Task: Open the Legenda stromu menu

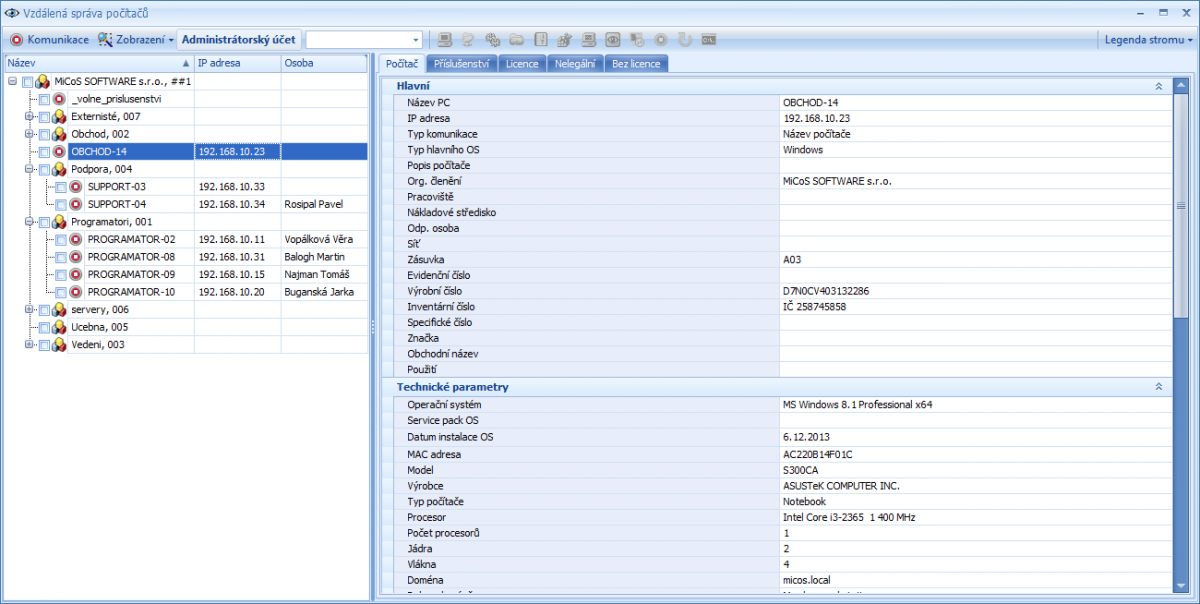Action: tap(1148, 40)
